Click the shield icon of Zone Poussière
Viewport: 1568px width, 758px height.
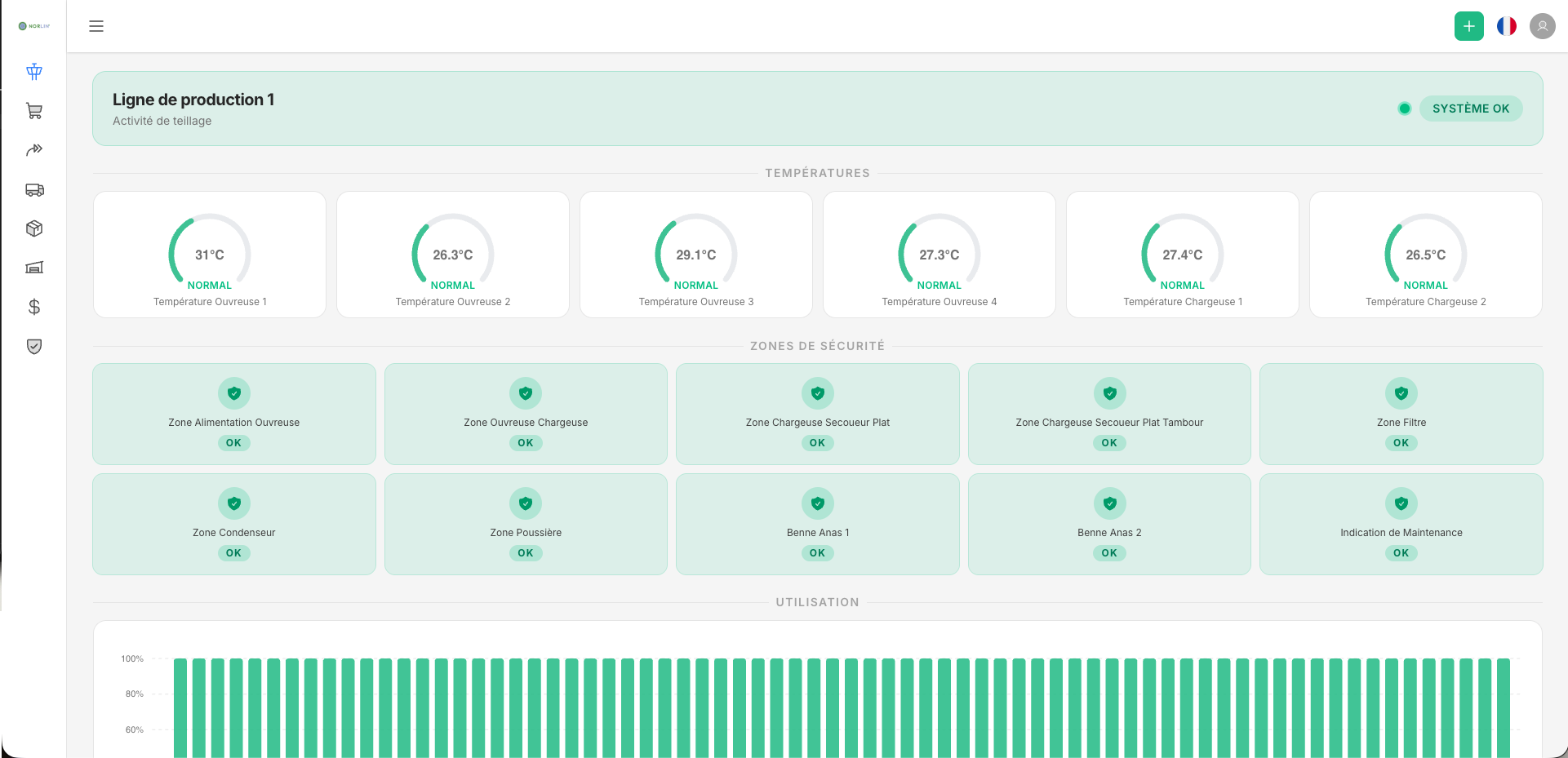tap(526, 503)
